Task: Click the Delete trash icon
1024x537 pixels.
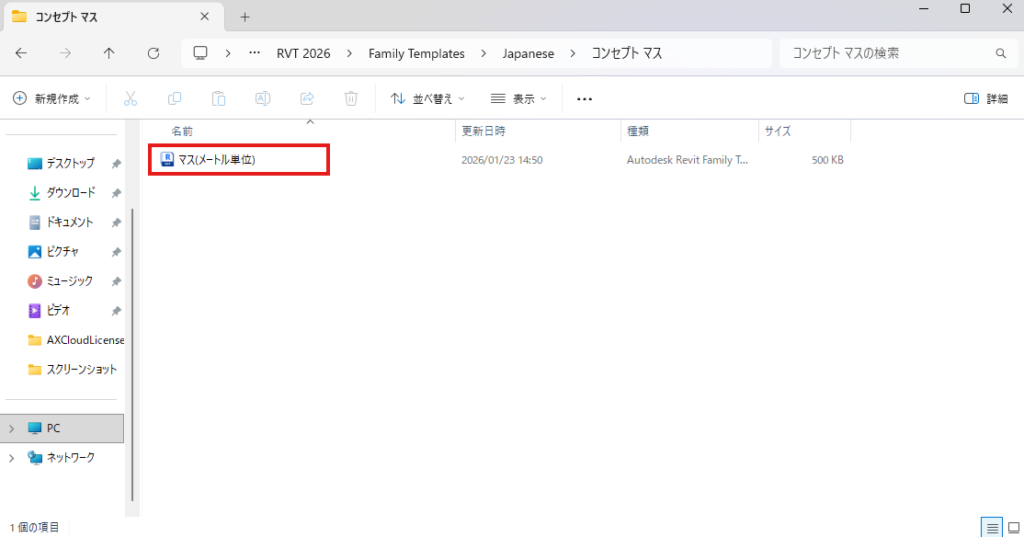Action: 351,99
